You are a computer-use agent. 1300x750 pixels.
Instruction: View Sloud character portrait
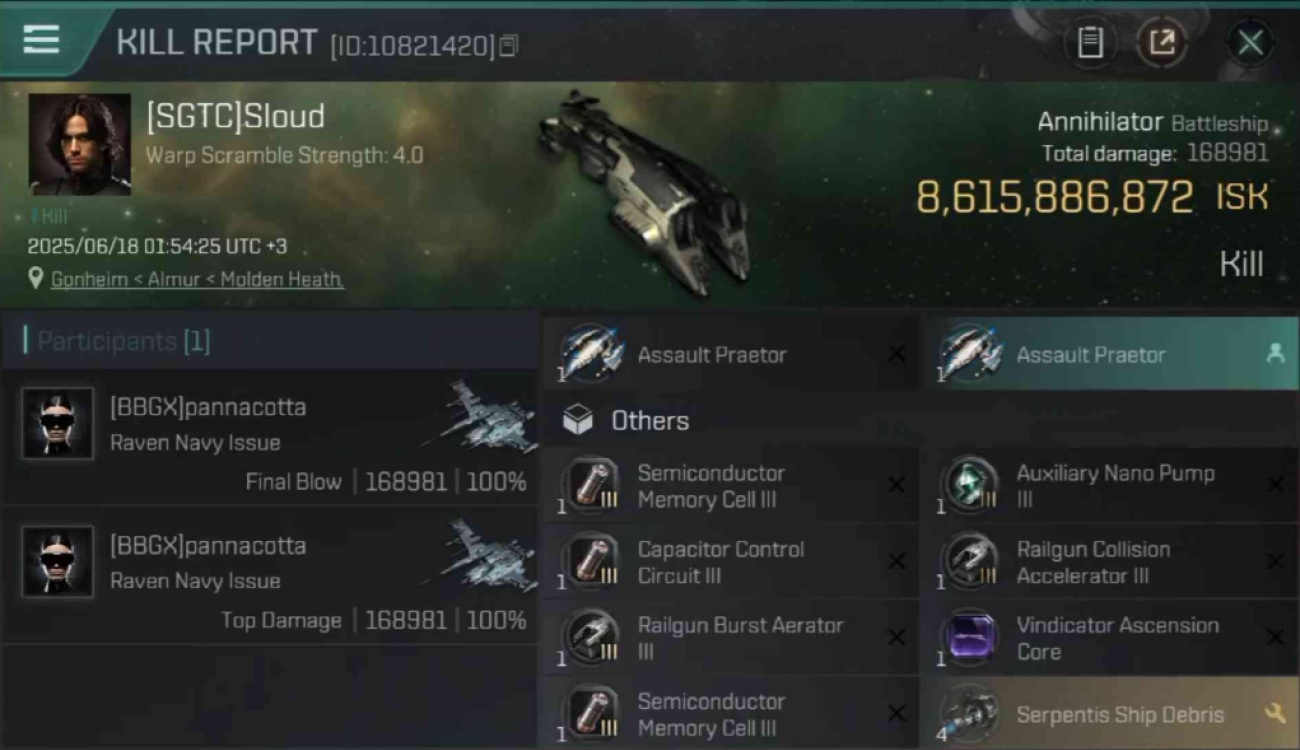pos(80,144)
